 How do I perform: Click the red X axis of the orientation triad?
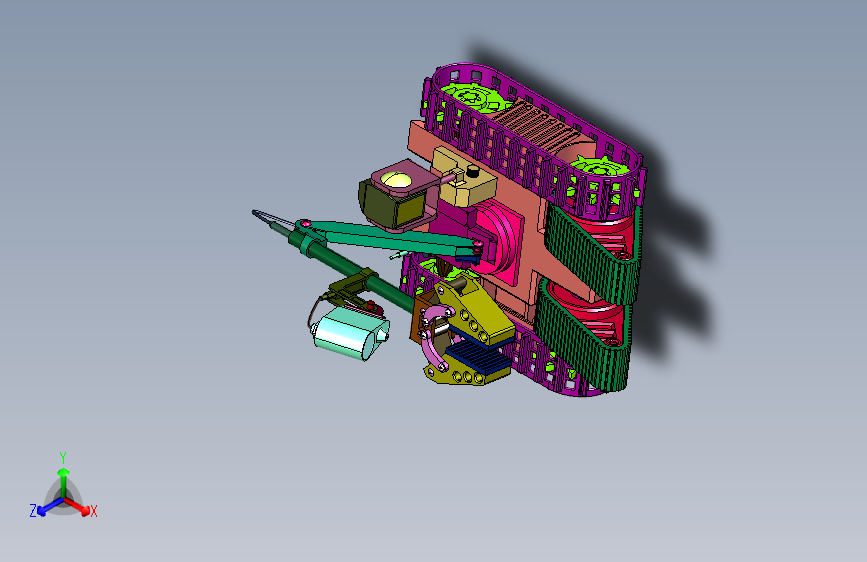(x=77, y=506)
